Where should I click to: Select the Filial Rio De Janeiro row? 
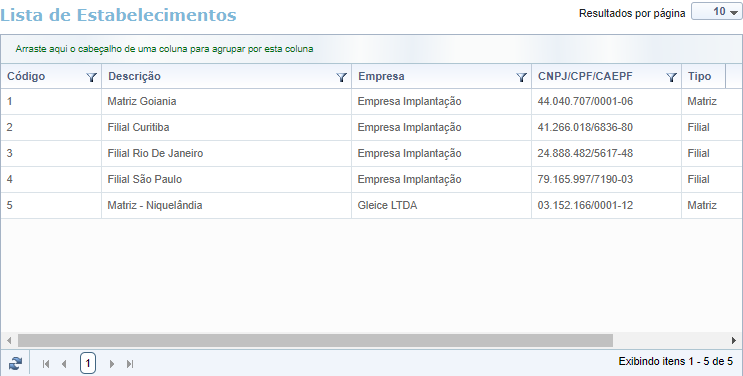(372, 154)
